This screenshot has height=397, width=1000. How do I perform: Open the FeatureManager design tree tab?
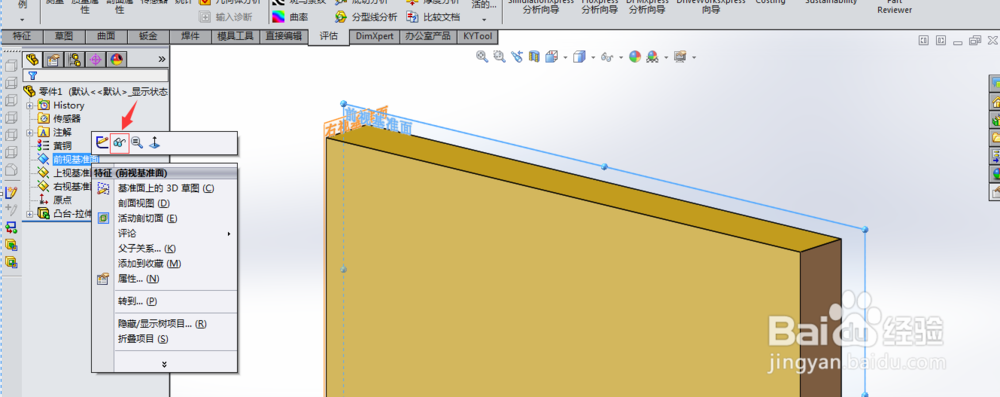coord(33,60)
